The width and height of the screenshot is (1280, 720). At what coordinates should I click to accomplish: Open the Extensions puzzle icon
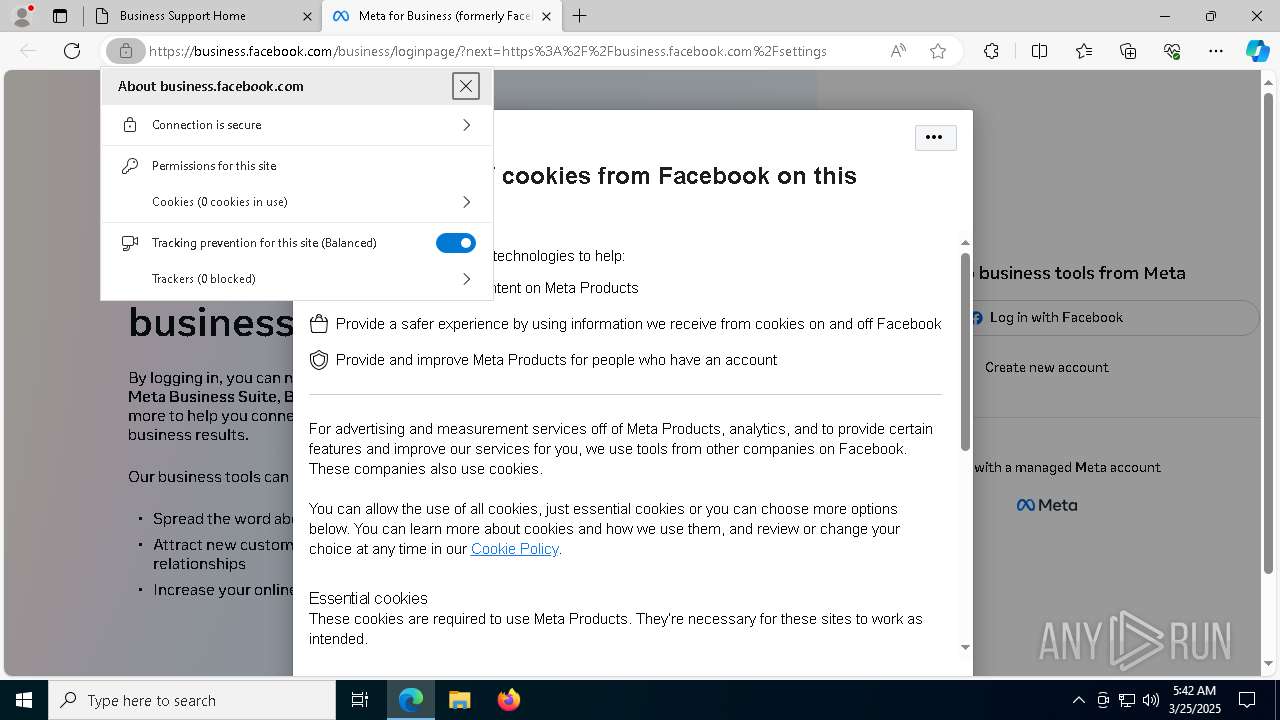(x=991, y=51)
